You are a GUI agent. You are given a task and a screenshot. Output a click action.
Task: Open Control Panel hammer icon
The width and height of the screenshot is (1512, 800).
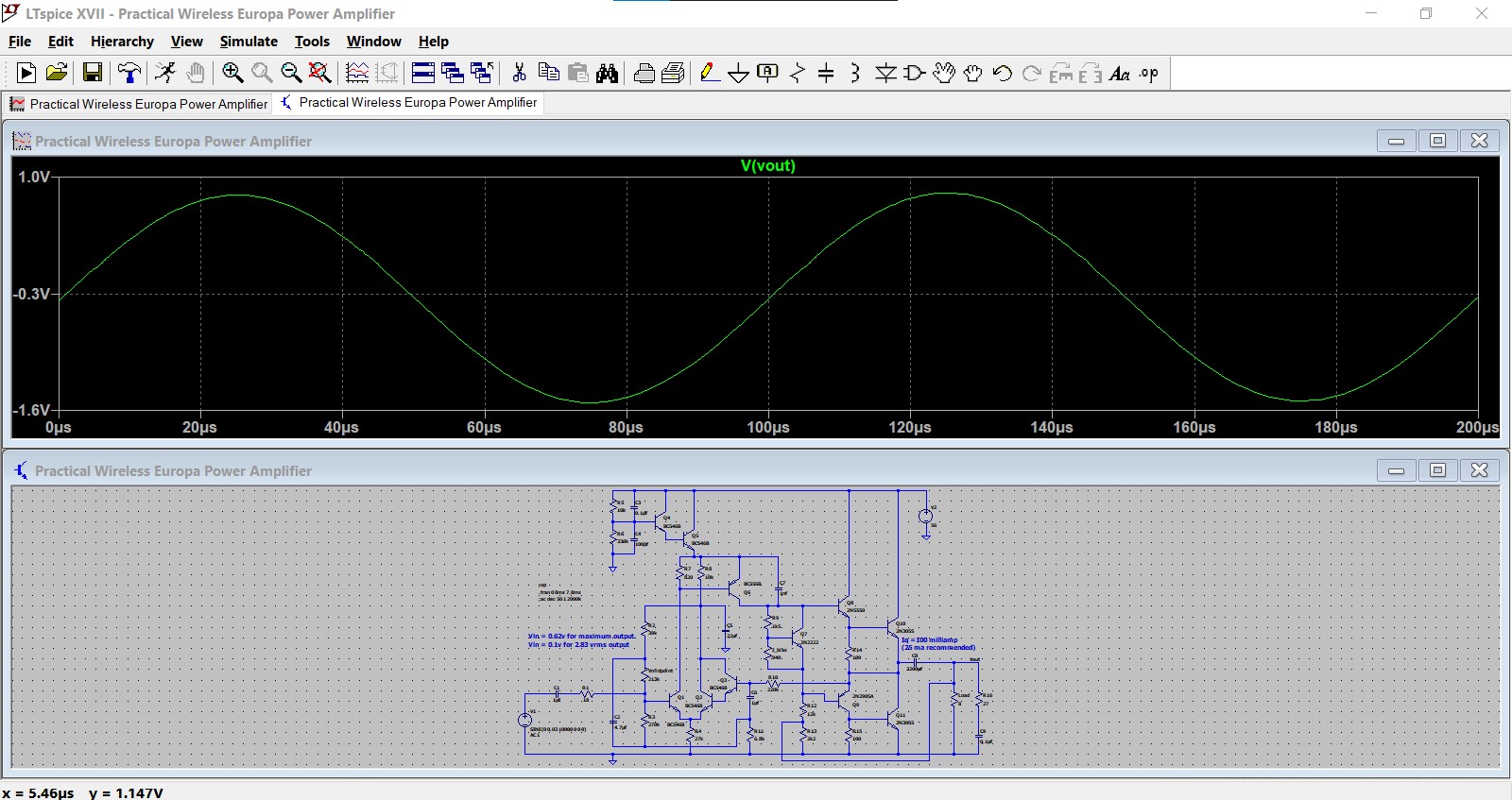pyautogui.click(x=129, y=73)
